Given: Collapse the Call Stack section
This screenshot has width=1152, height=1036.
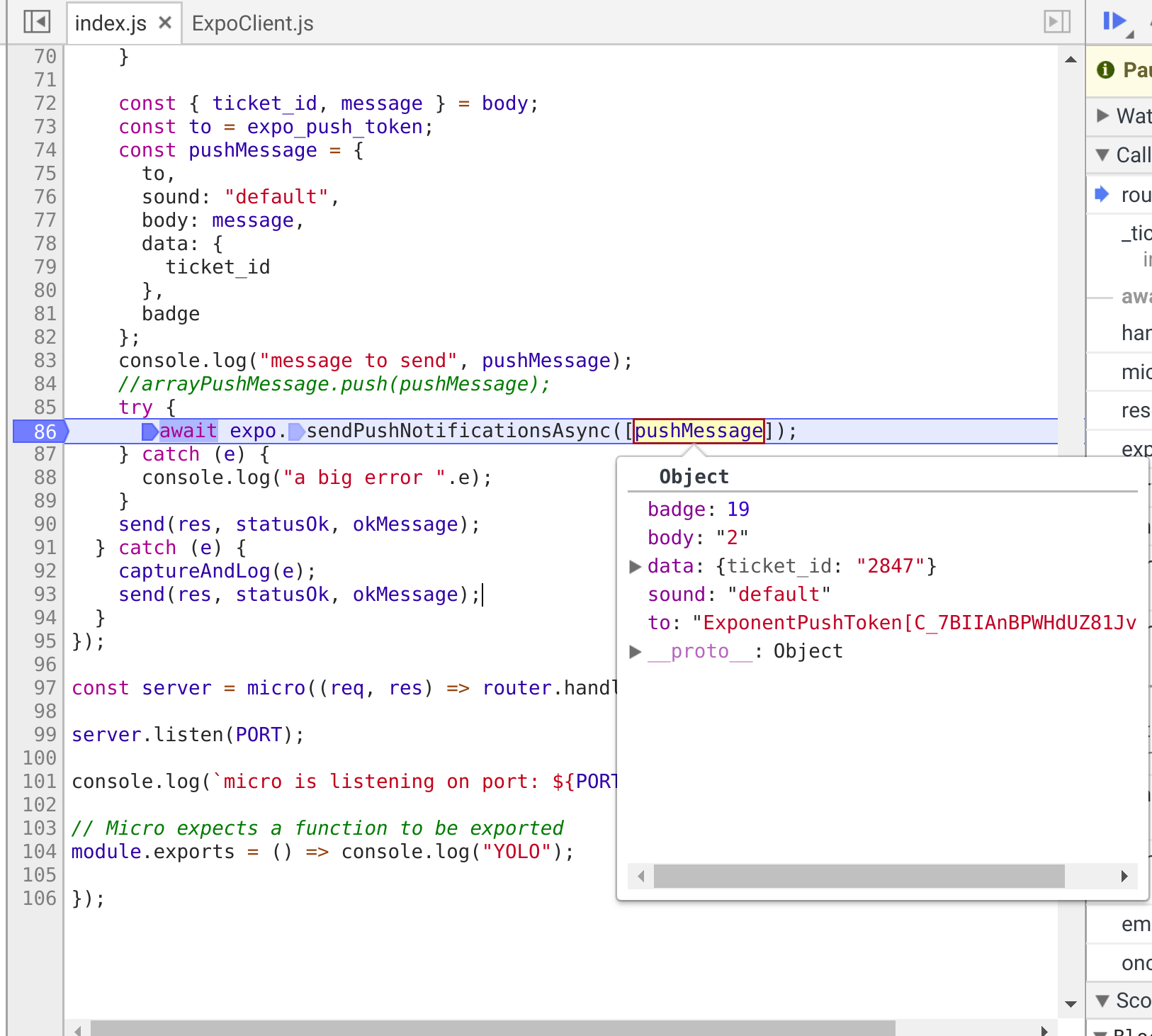Looking at the screenshot, I should click(x=1102, y=154).
